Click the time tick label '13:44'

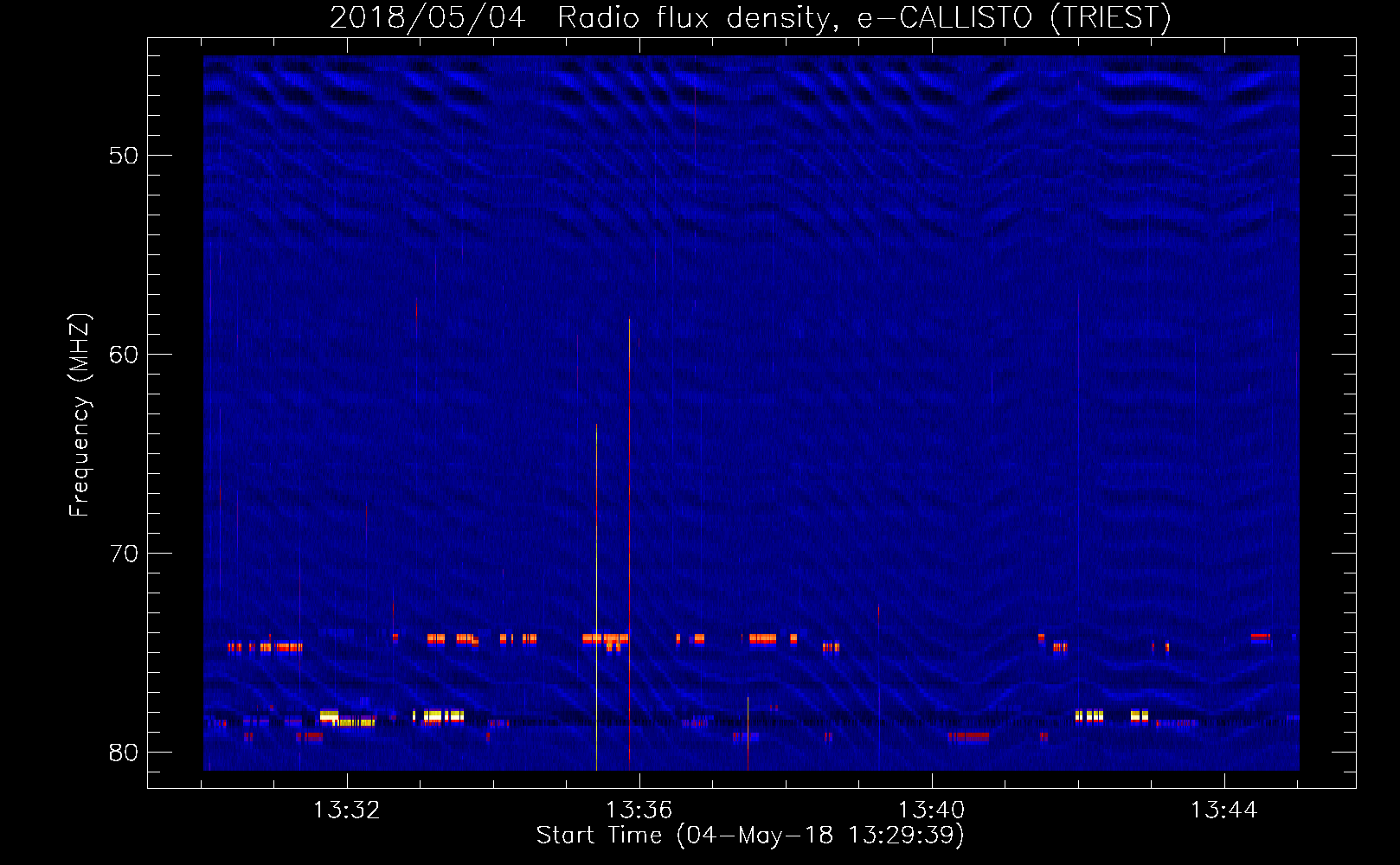tap(1223, 811)
